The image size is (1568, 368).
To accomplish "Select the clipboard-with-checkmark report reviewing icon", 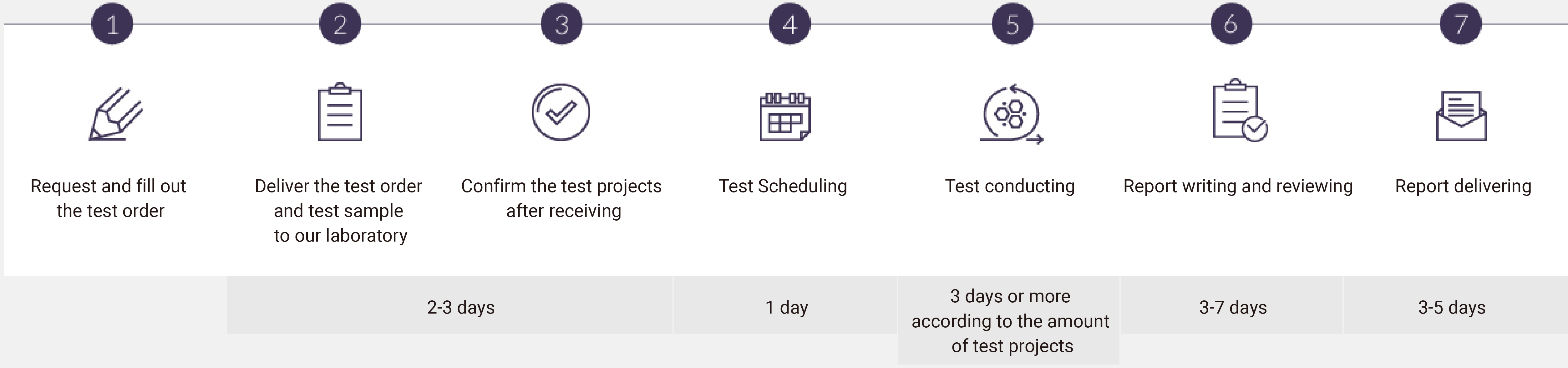I will point(1240,110).
